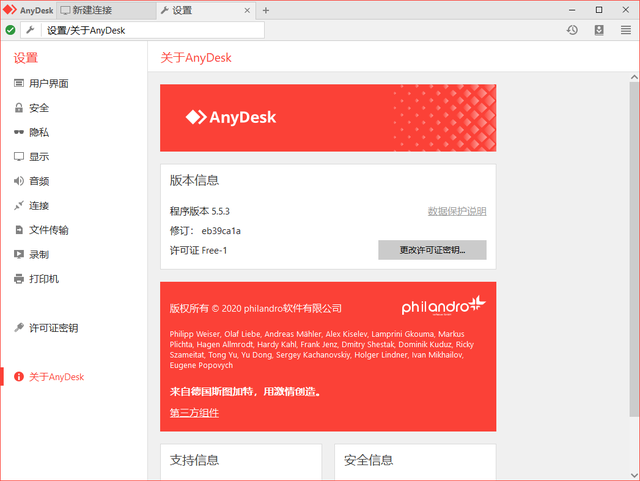Click the 支持信息 heading

click(x=194, y=461)
